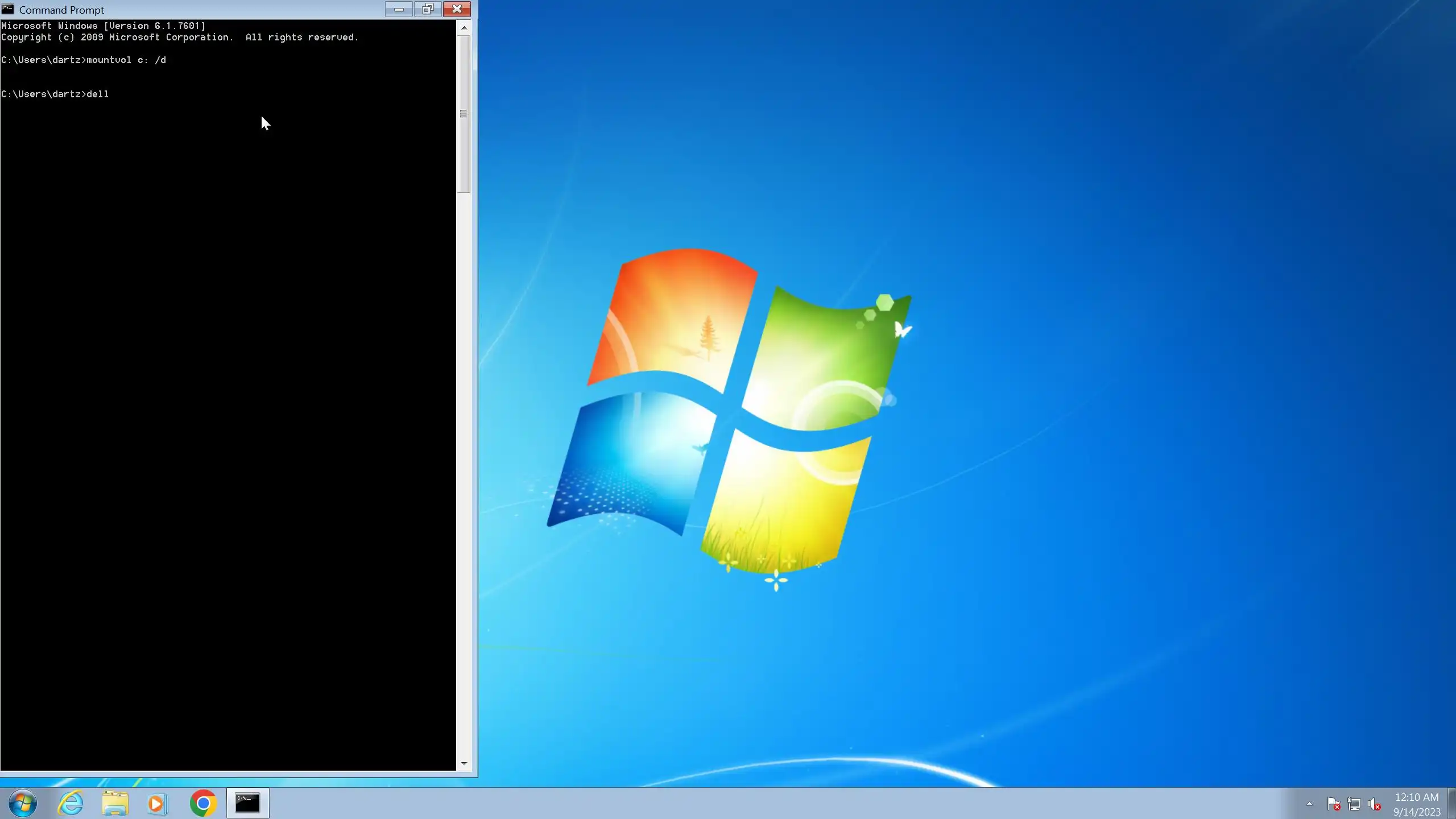This screenshot has height=819, width=1456.
Task: Open Action Center flag icon
Action: pyautogui.click(x=1334, y=804)
